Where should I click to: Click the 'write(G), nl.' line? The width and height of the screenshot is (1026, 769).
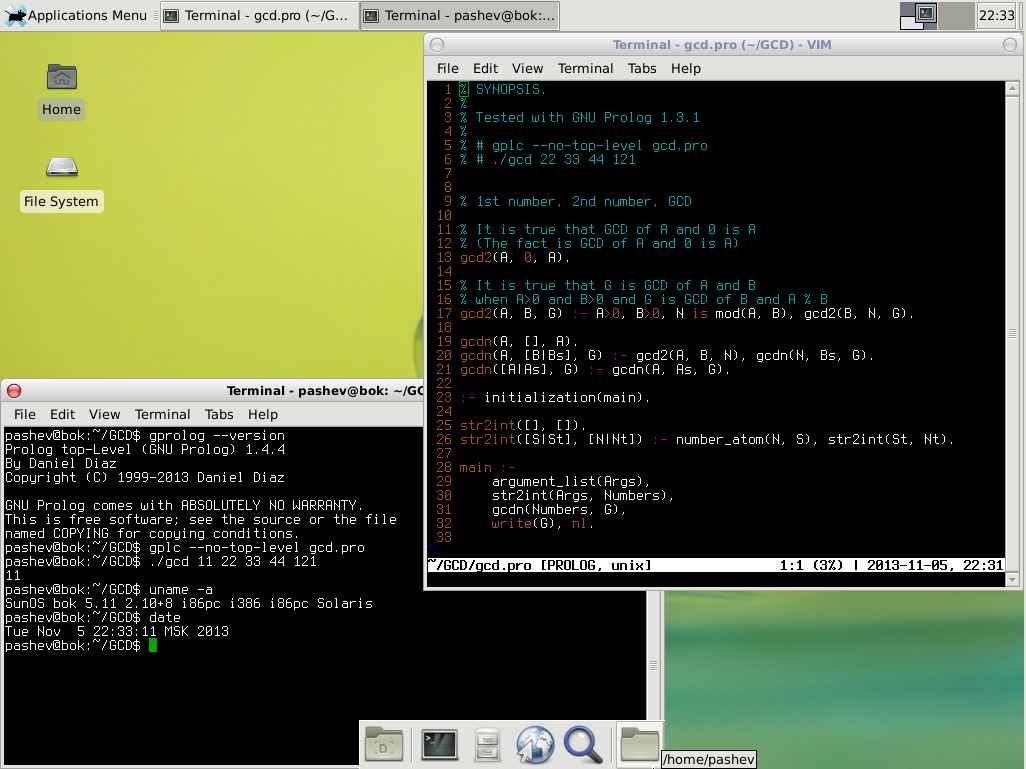tap(542, 523)
